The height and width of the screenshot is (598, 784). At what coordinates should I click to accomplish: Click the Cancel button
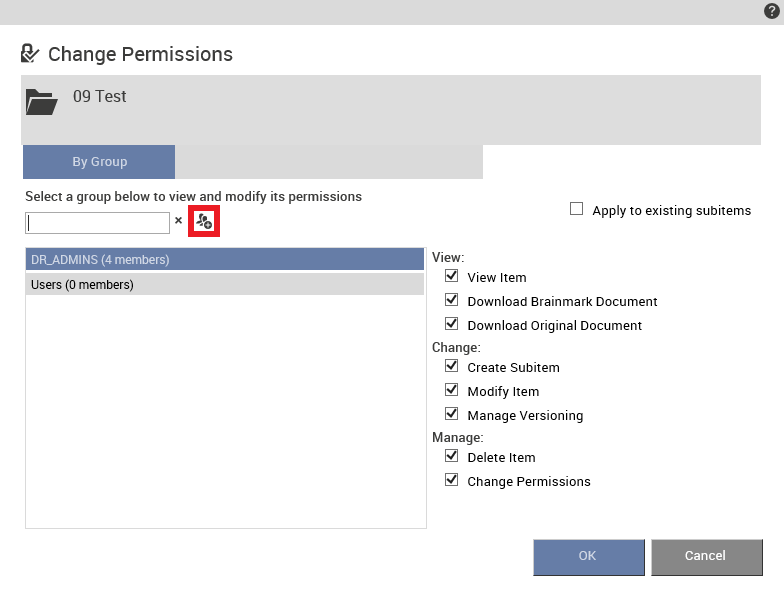tap(706, 557)
